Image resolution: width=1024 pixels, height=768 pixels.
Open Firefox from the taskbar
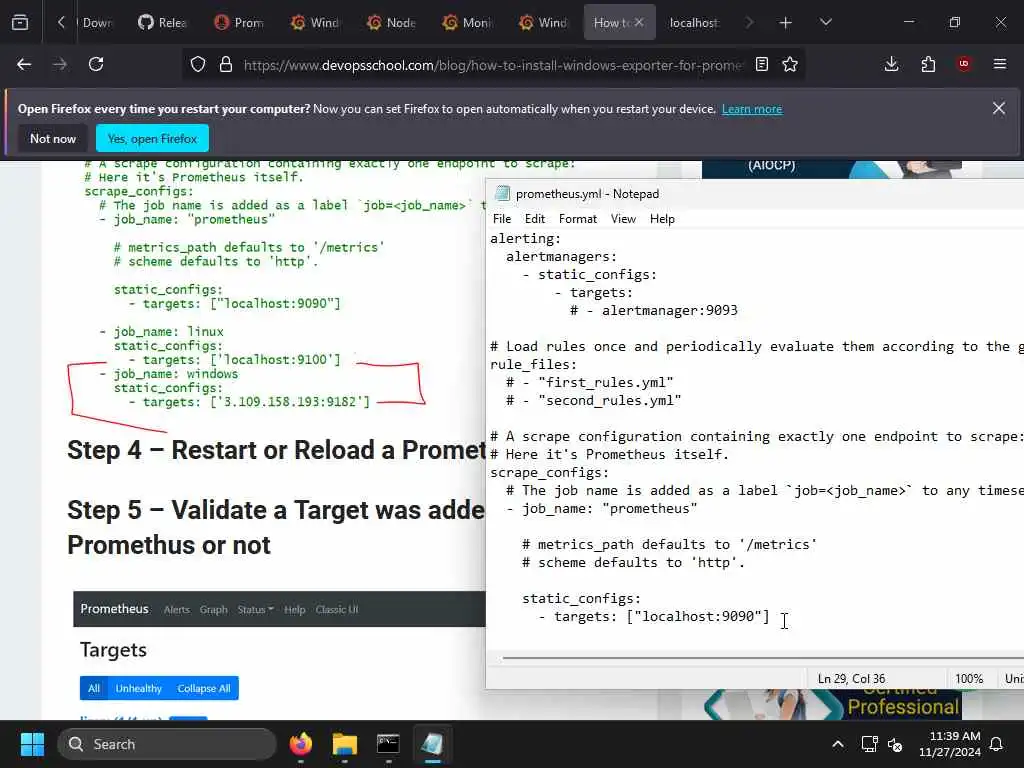[301, 744]
